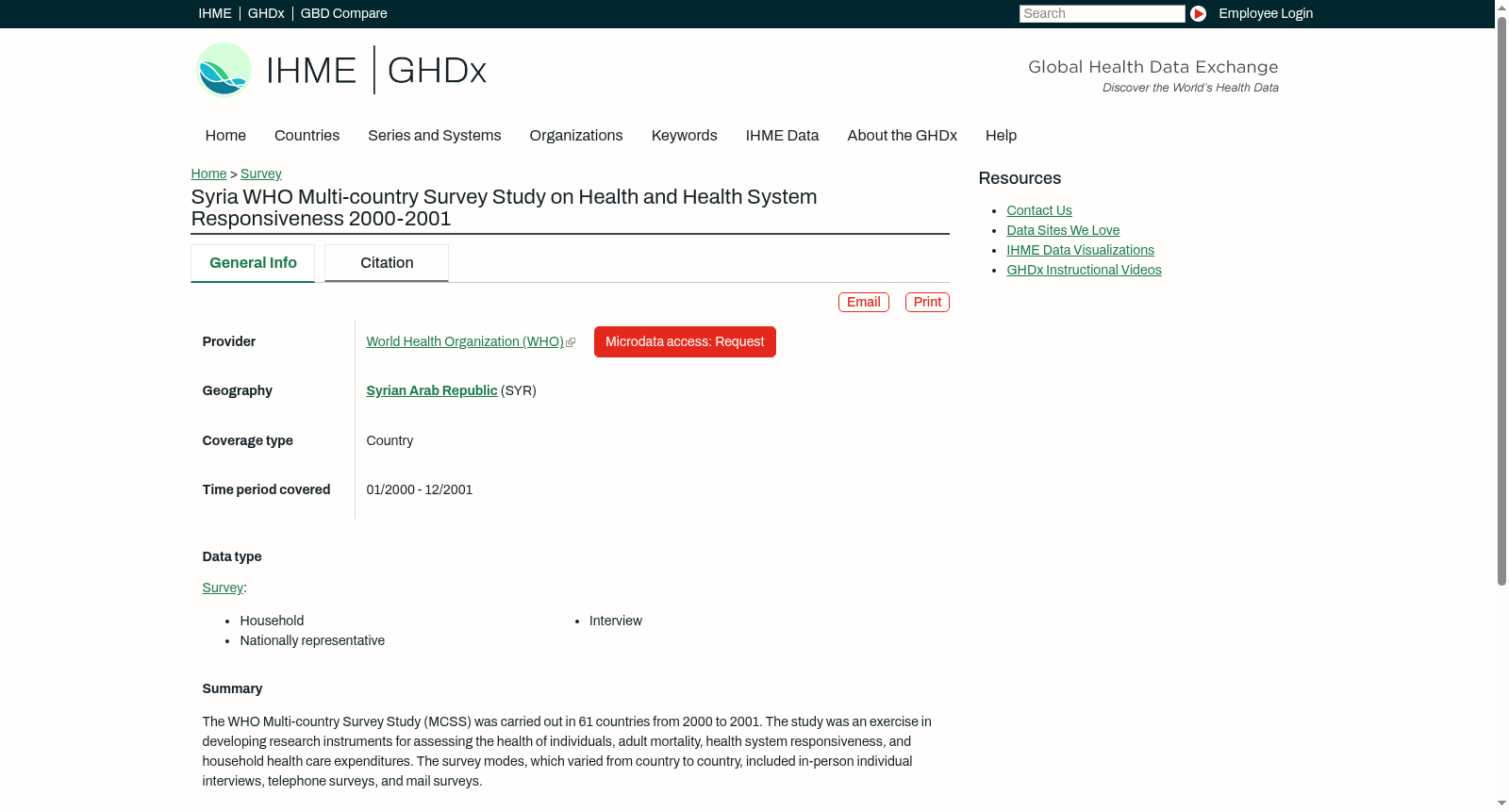Open the Home menu item
The height and width of the screenshot is (812, 1509).
click(225, 135)
